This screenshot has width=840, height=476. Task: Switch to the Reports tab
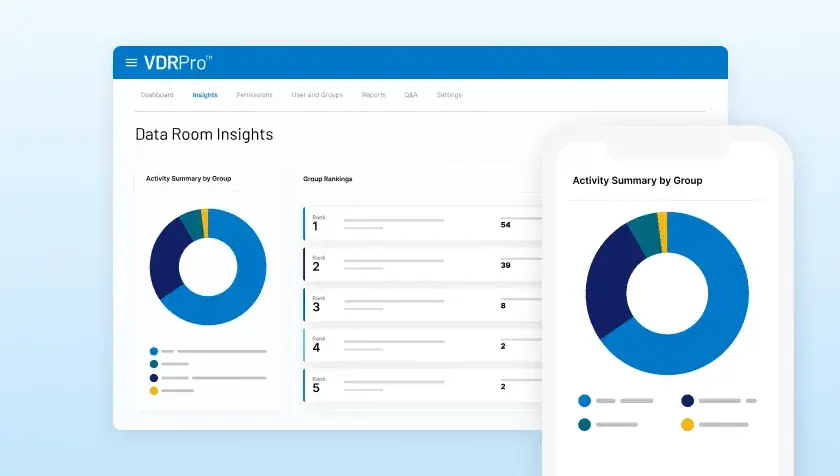(x=374, y=95)
